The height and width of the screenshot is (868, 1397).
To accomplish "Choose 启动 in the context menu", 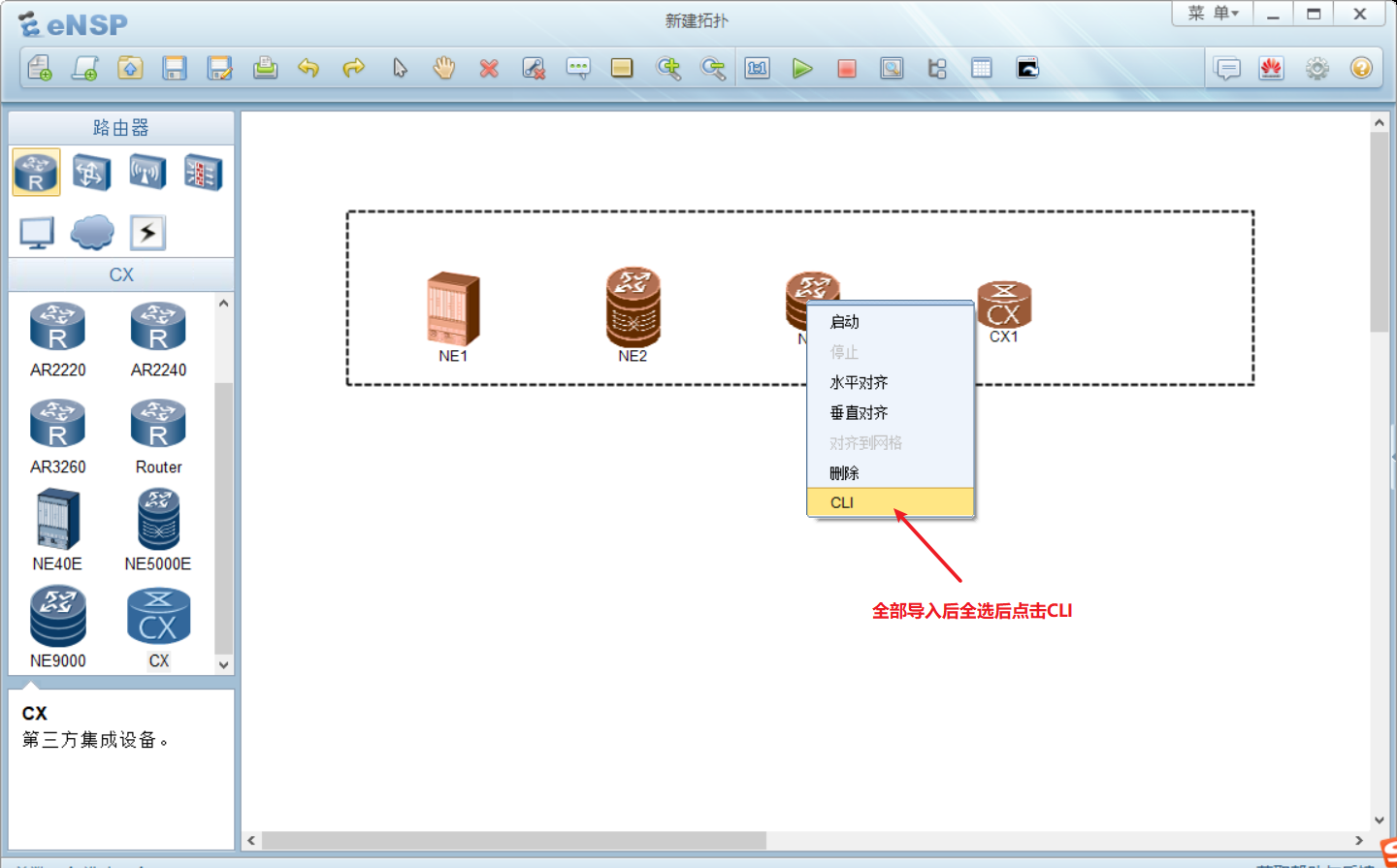I will pos(891,322).
